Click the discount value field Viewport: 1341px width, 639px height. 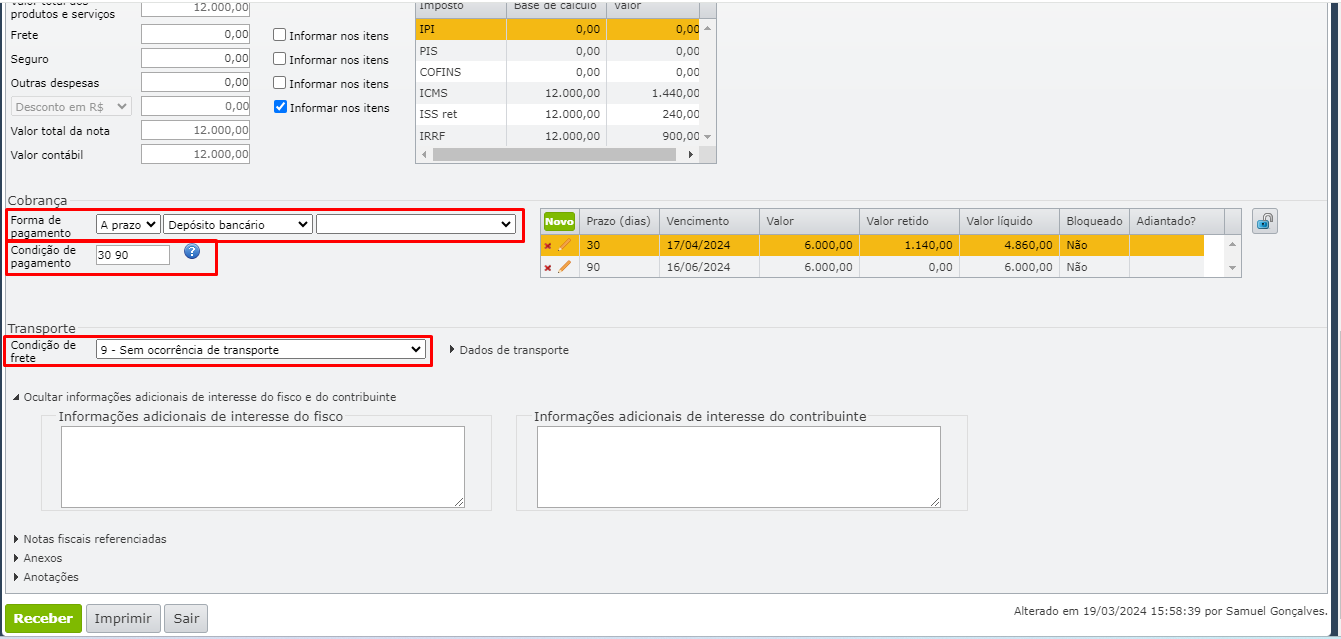[x=195, y=106]
